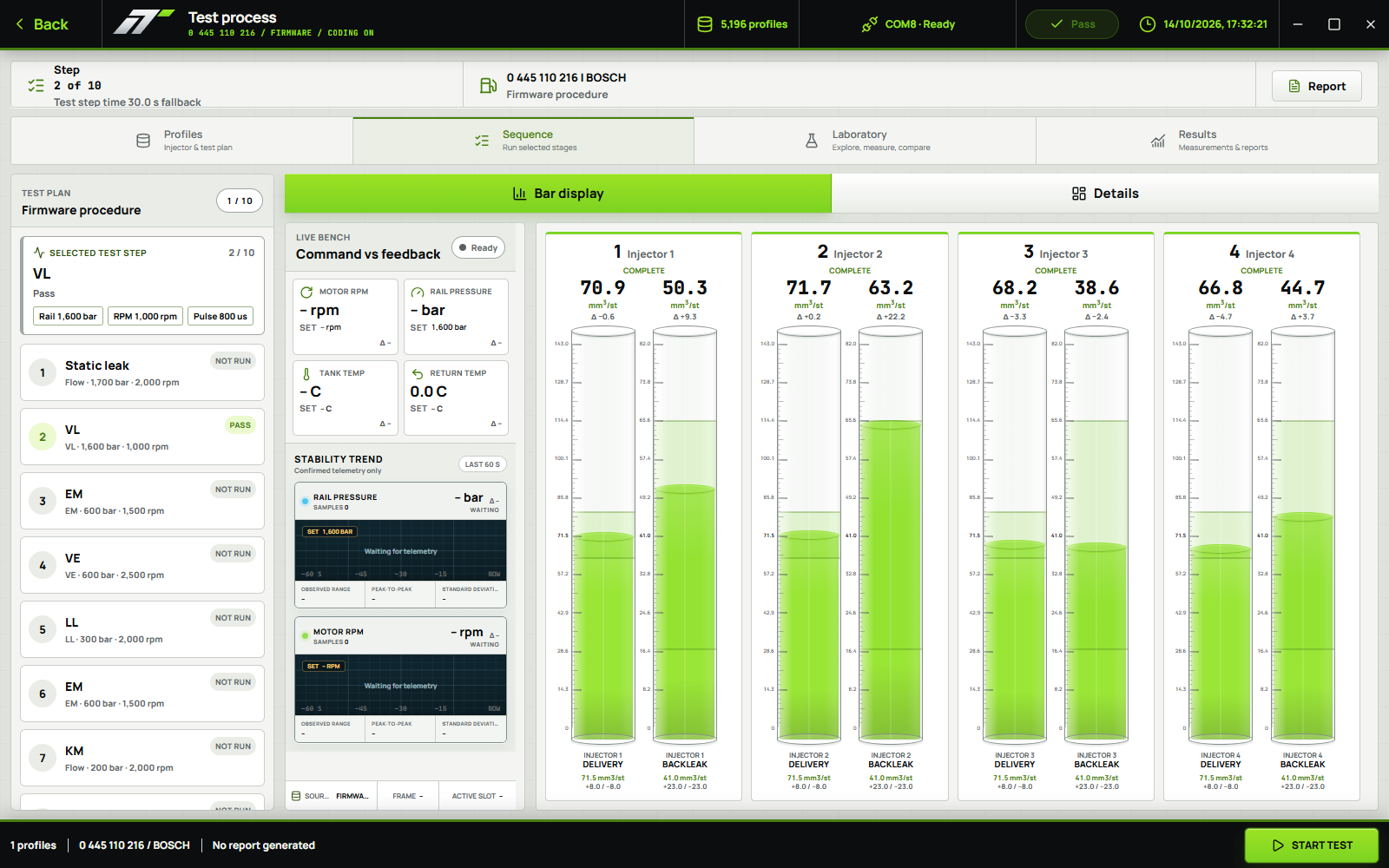Click the SET 1,600 BAR chart label
Screen dimensions: 1389x868
(x=330, y=531)
